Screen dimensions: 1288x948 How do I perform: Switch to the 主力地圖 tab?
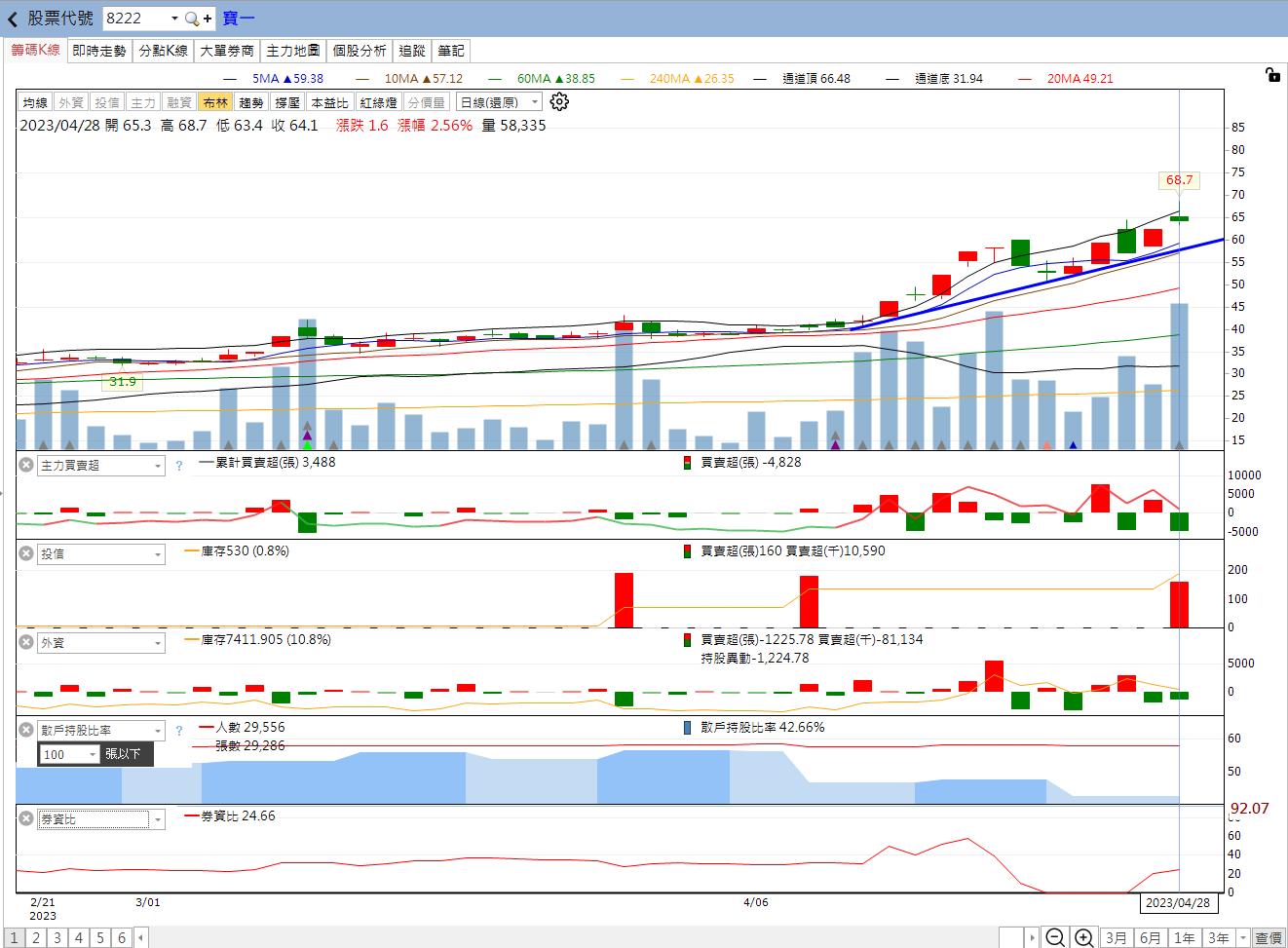[293, 51]
